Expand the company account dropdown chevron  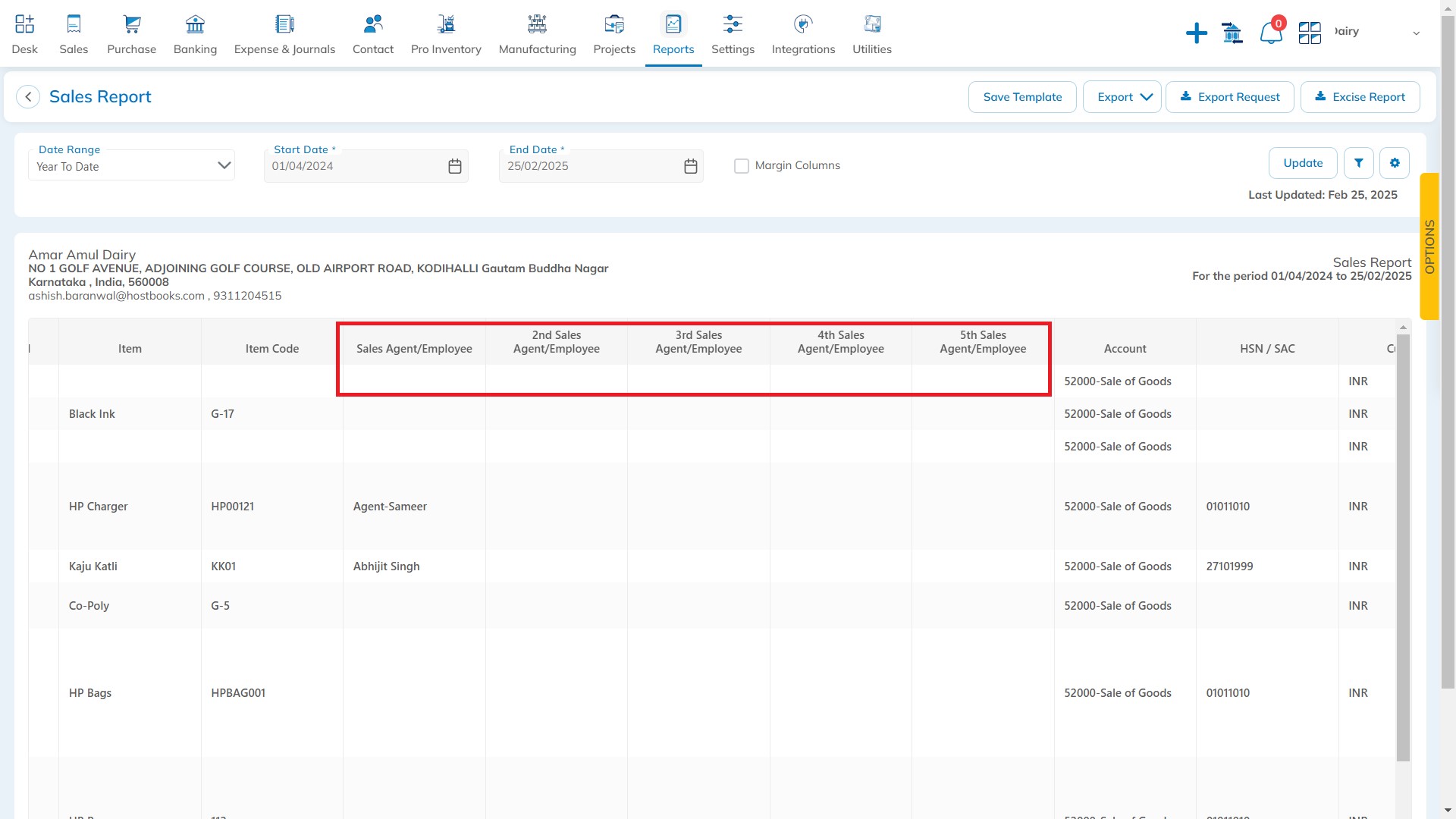coord(1416,33)
